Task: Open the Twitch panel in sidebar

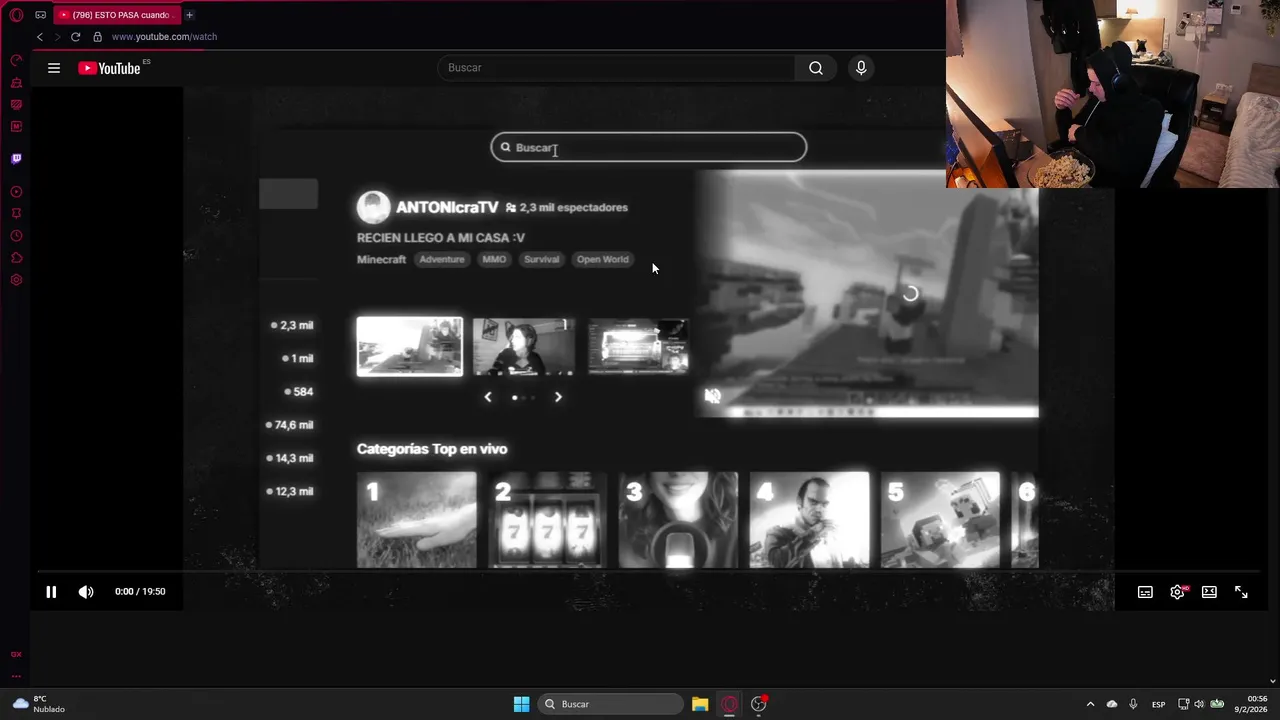Action: pyautogui.click(x=16, y=159)
